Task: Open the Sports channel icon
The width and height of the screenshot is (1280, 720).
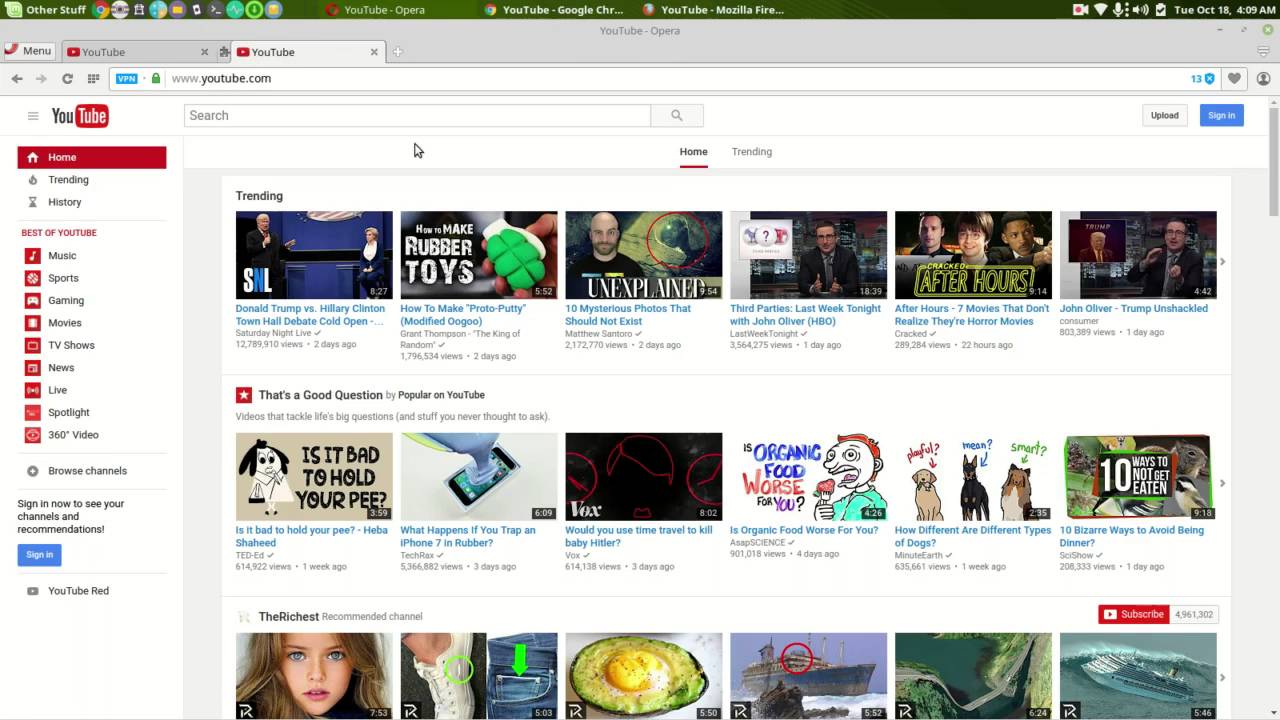Action: click(x=33, y=278)
